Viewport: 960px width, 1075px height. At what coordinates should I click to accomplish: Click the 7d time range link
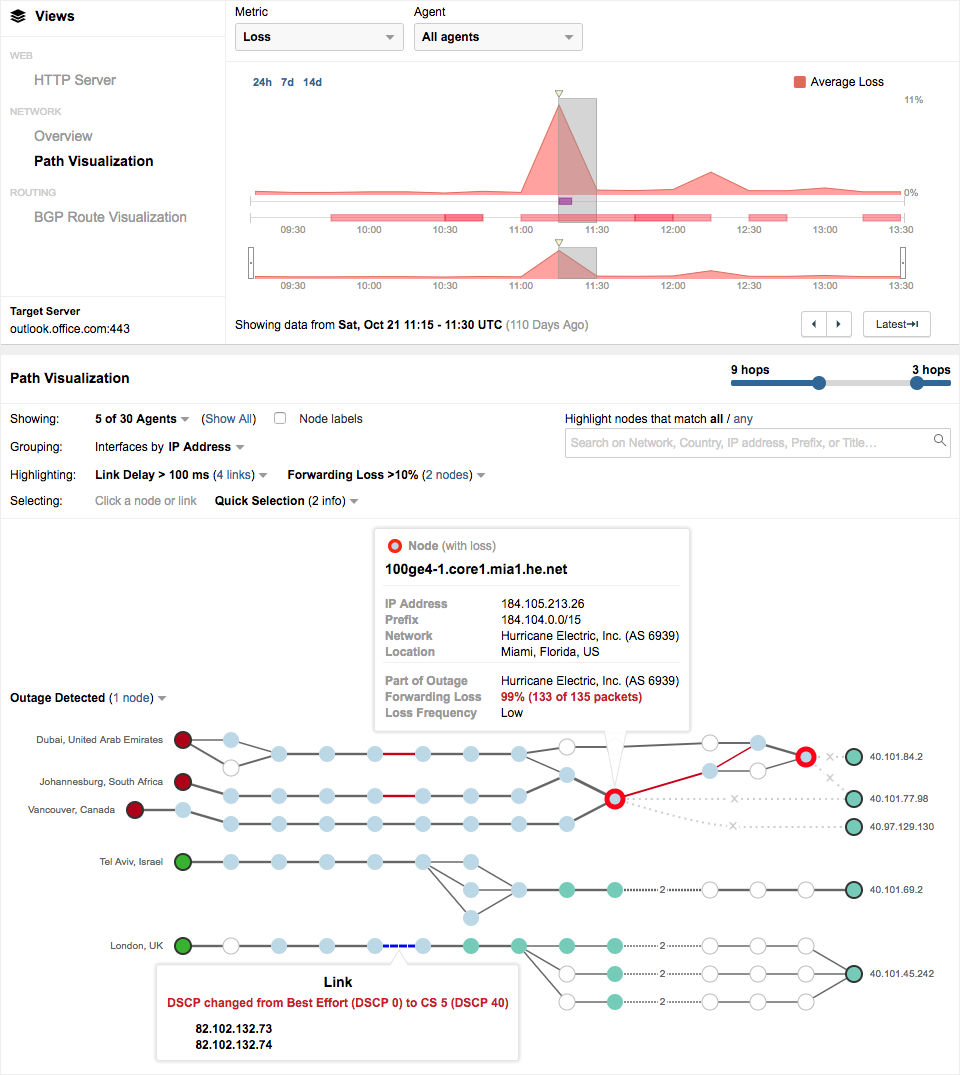point(287,82)
